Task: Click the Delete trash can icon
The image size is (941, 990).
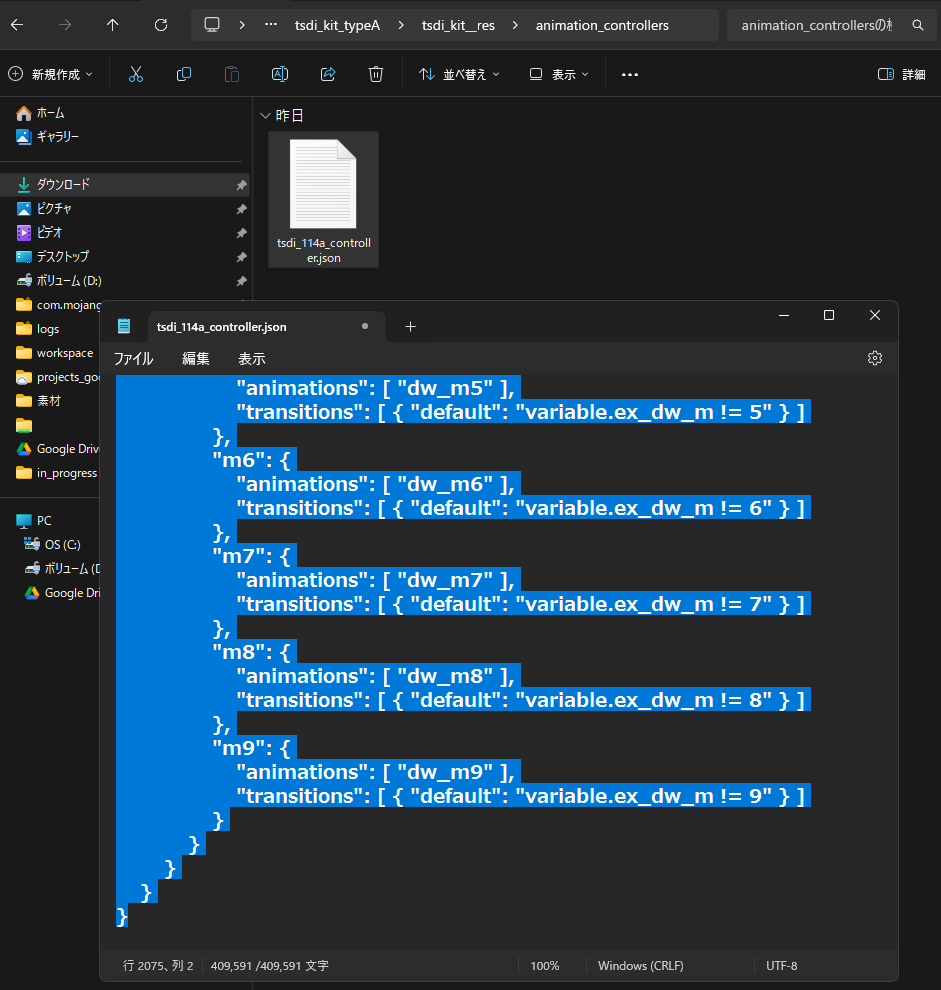Action: pos(376,74)
